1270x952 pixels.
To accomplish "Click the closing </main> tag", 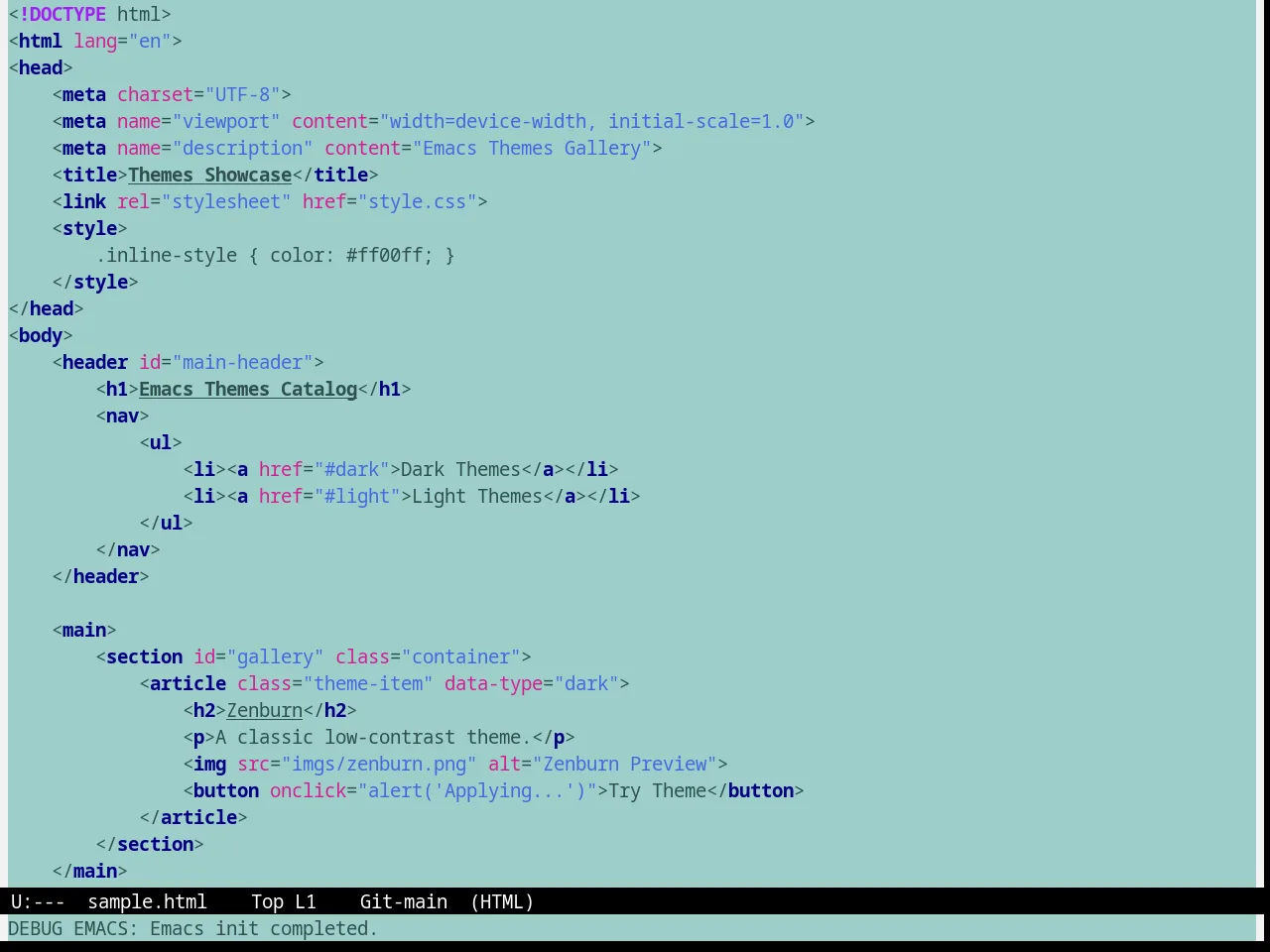I will point(89,871).
